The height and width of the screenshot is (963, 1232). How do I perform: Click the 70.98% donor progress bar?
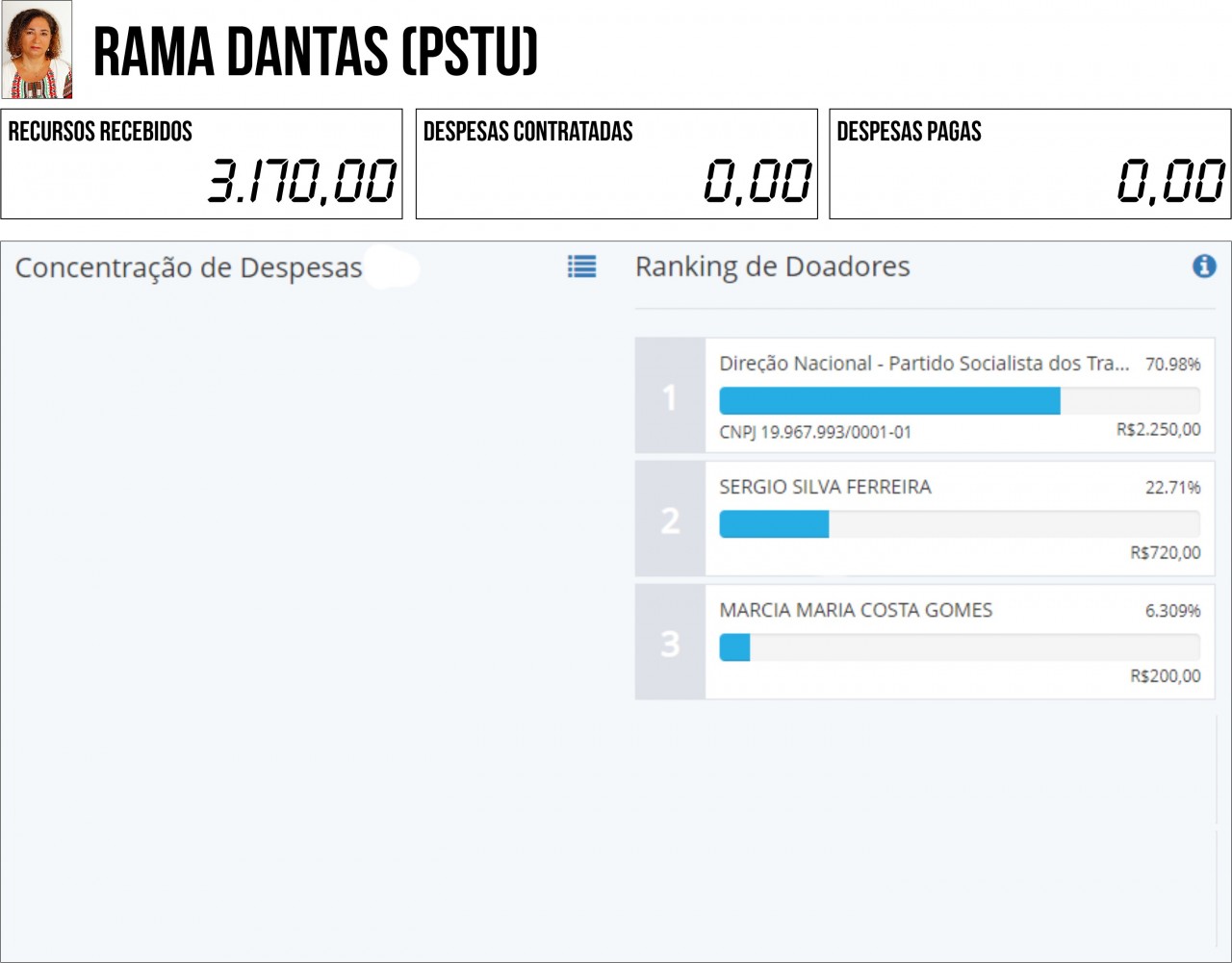tap(960, 400)
